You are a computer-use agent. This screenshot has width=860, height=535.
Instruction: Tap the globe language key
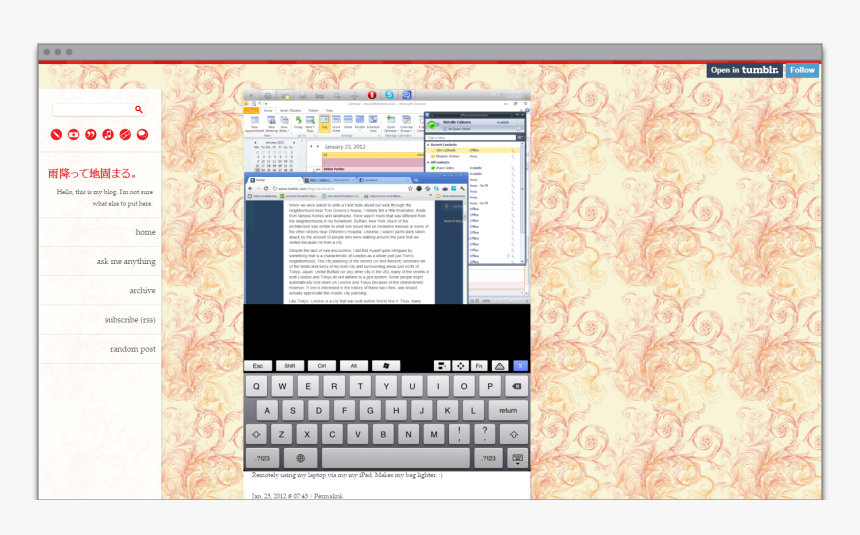[x=301, y=458]
